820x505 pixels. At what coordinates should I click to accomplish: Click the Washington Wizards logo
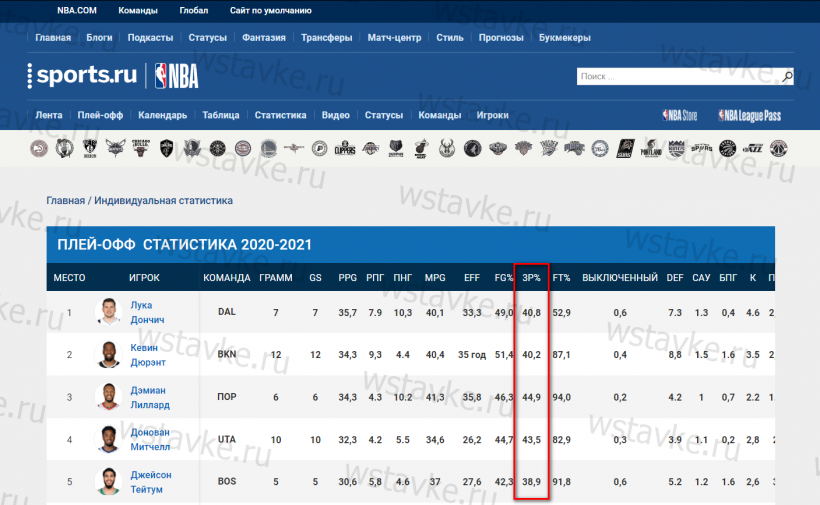click(779, 149)
